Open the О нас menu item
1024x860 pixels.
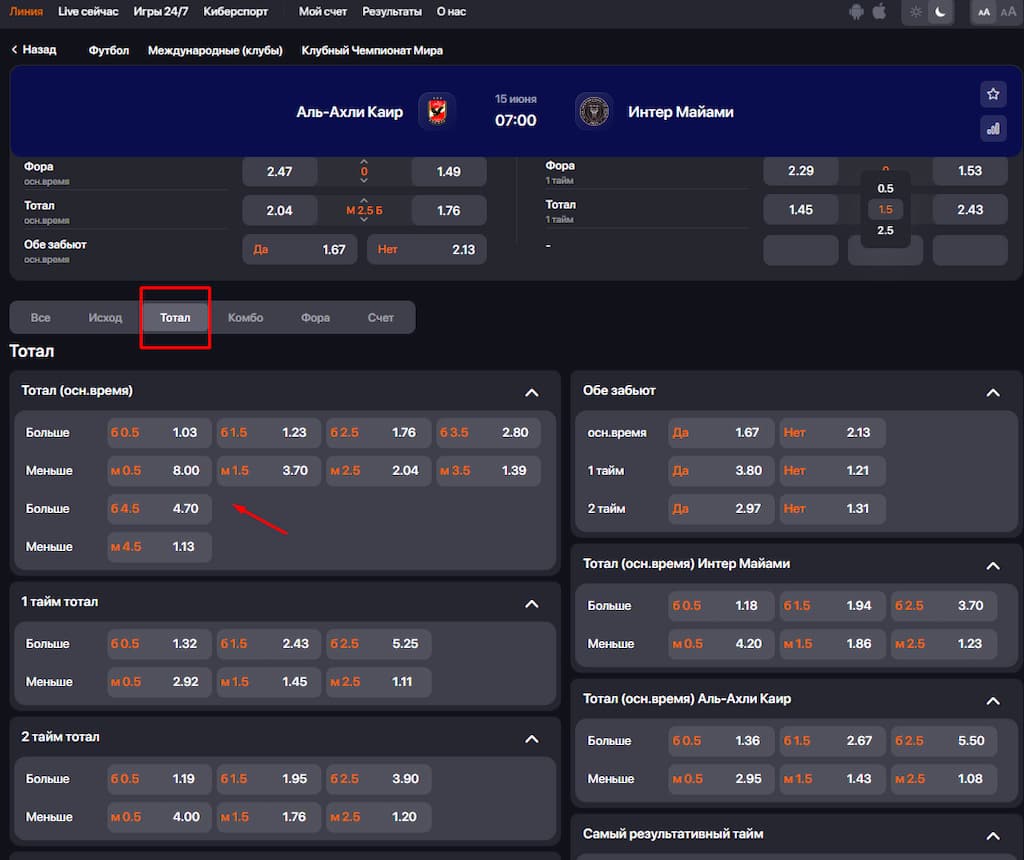pos(451,12)
